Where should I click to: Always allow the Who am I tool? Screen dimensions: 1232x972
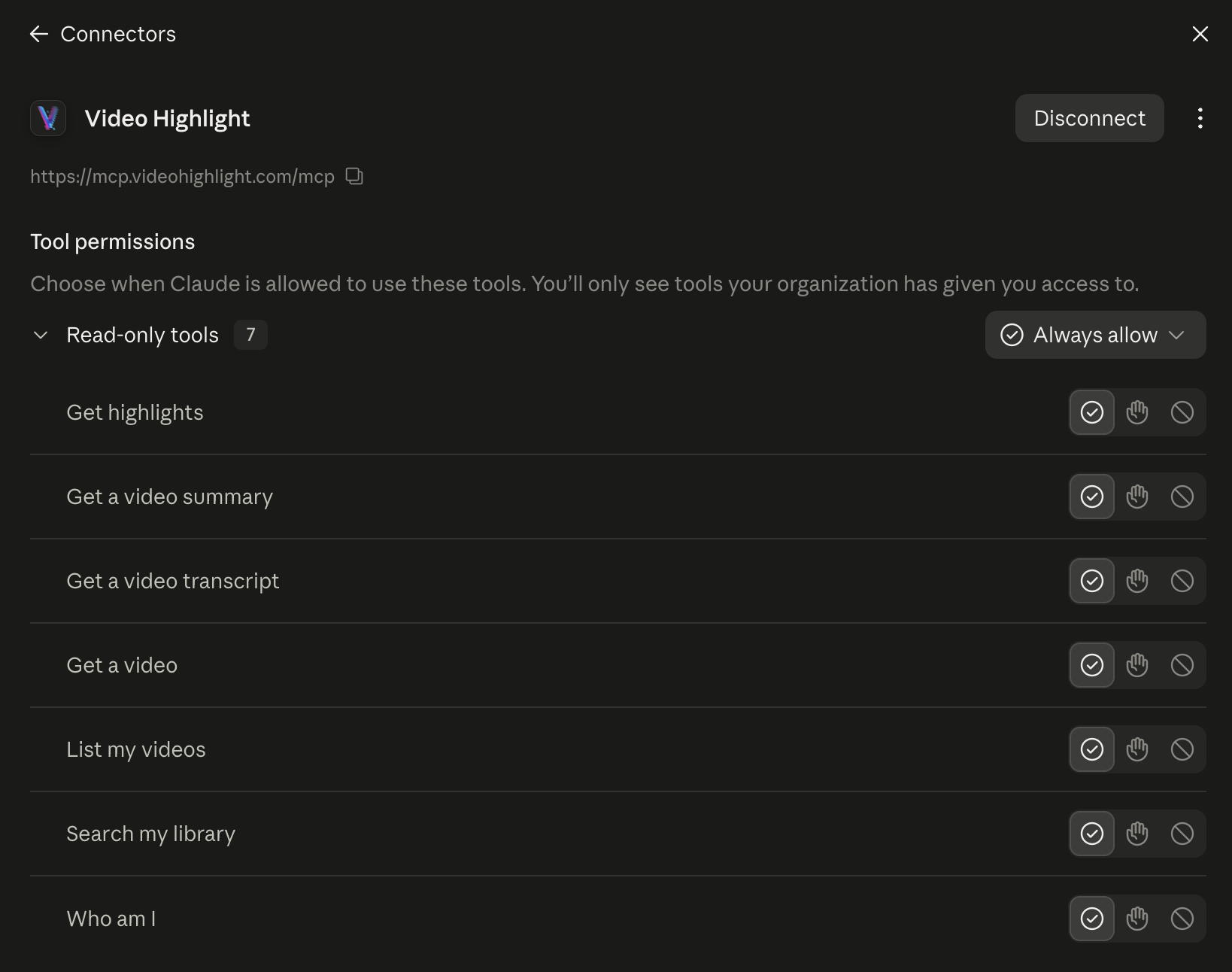pyautogui.click(x=1091, y=919)
